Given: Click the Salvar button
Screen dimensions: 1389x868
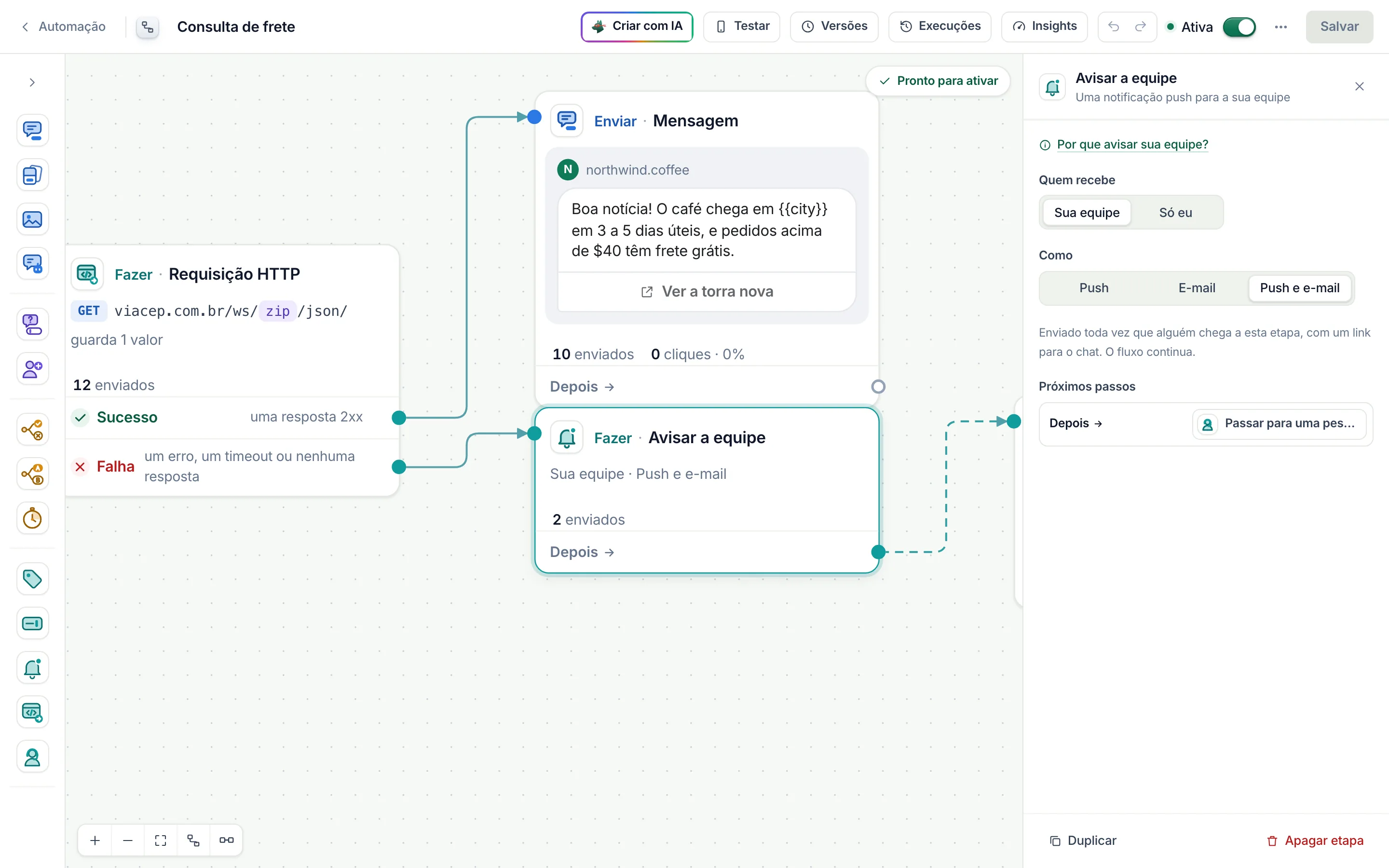Looking at the screenshot, I should tap(1339, 27).
